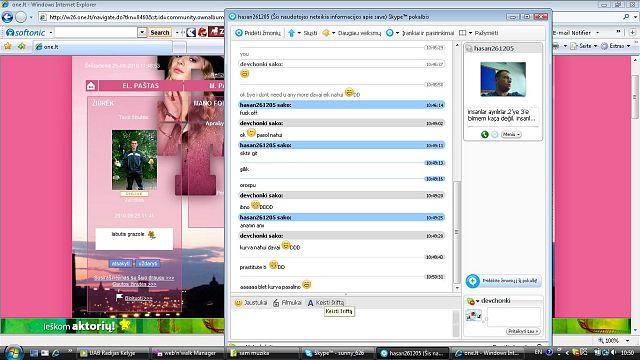
Task: Click the round add-people-to-conversation icon
Action: [473, 281]
